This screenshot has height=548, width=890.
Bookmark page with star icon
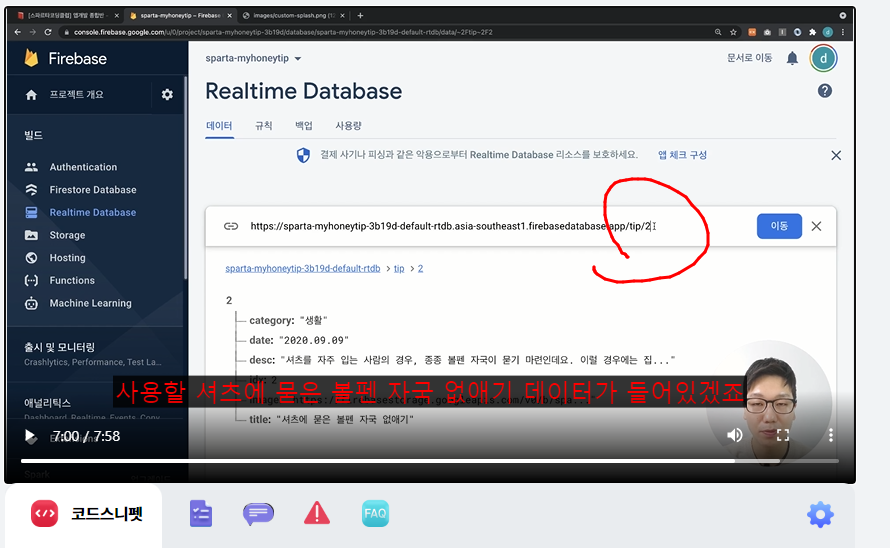[x=733, y=32]
